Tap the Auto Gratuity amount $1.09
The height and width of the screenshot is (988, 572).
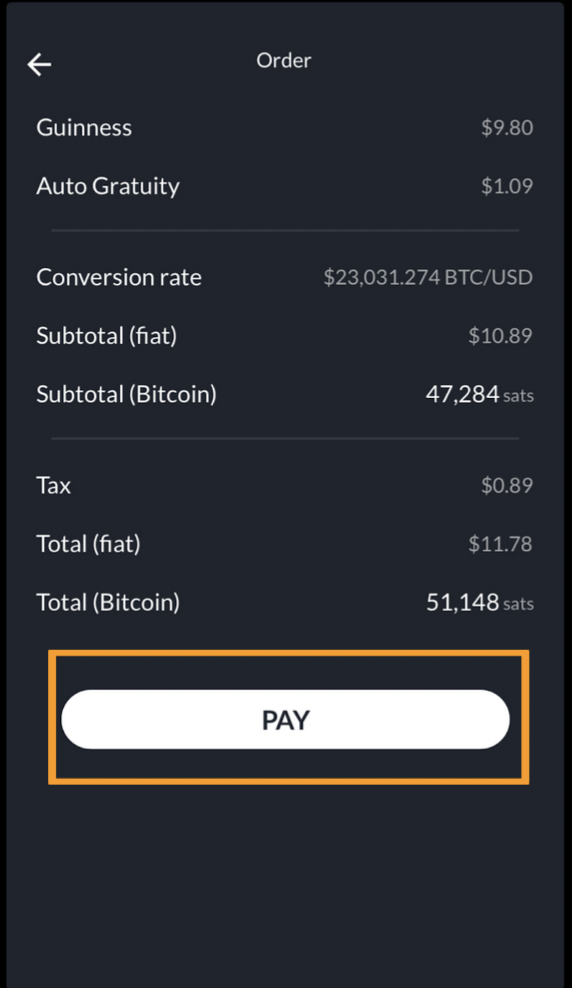pos(507,186)
